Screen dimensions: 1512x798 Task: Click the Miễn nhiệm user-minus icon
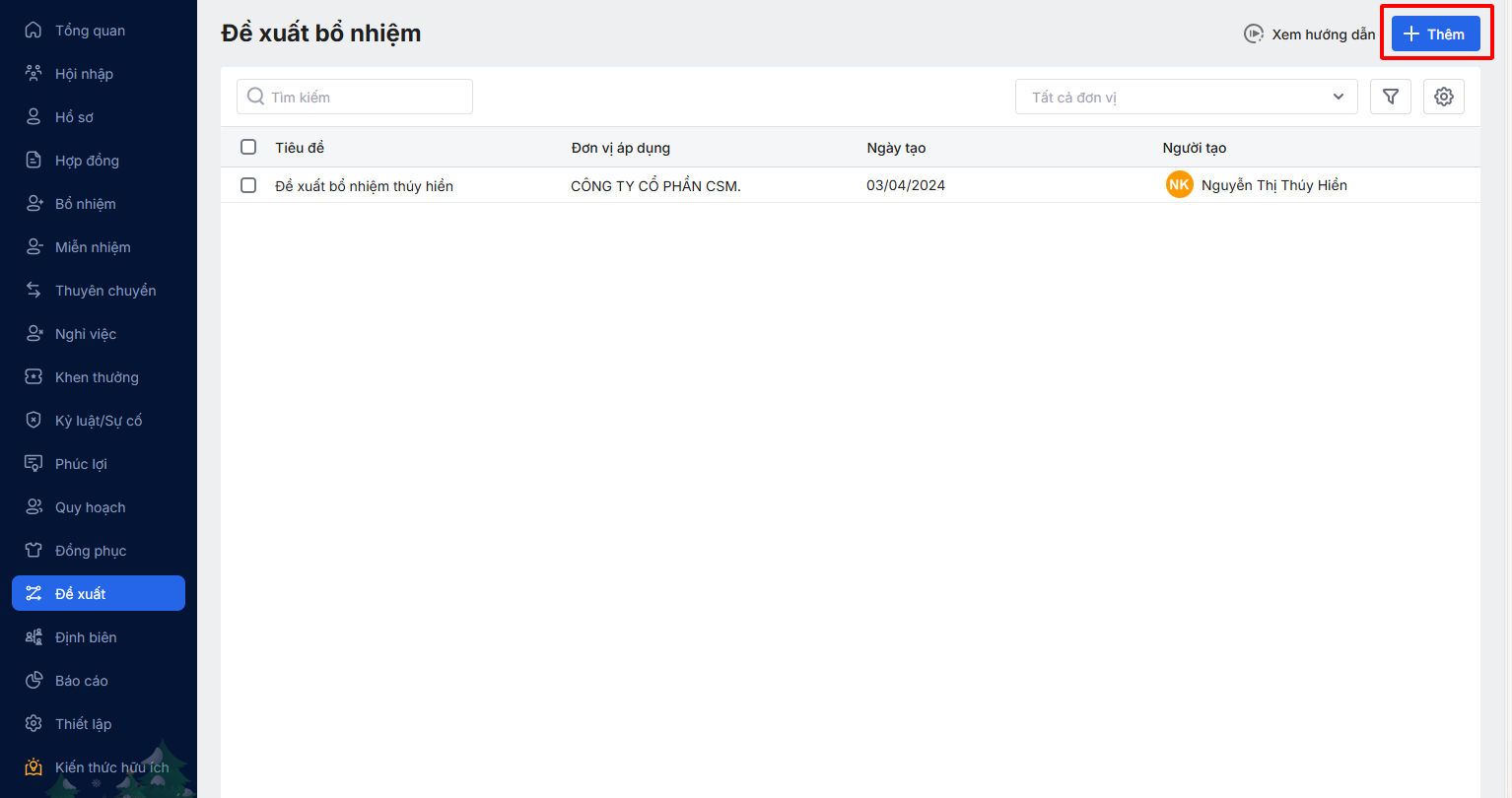34,247
